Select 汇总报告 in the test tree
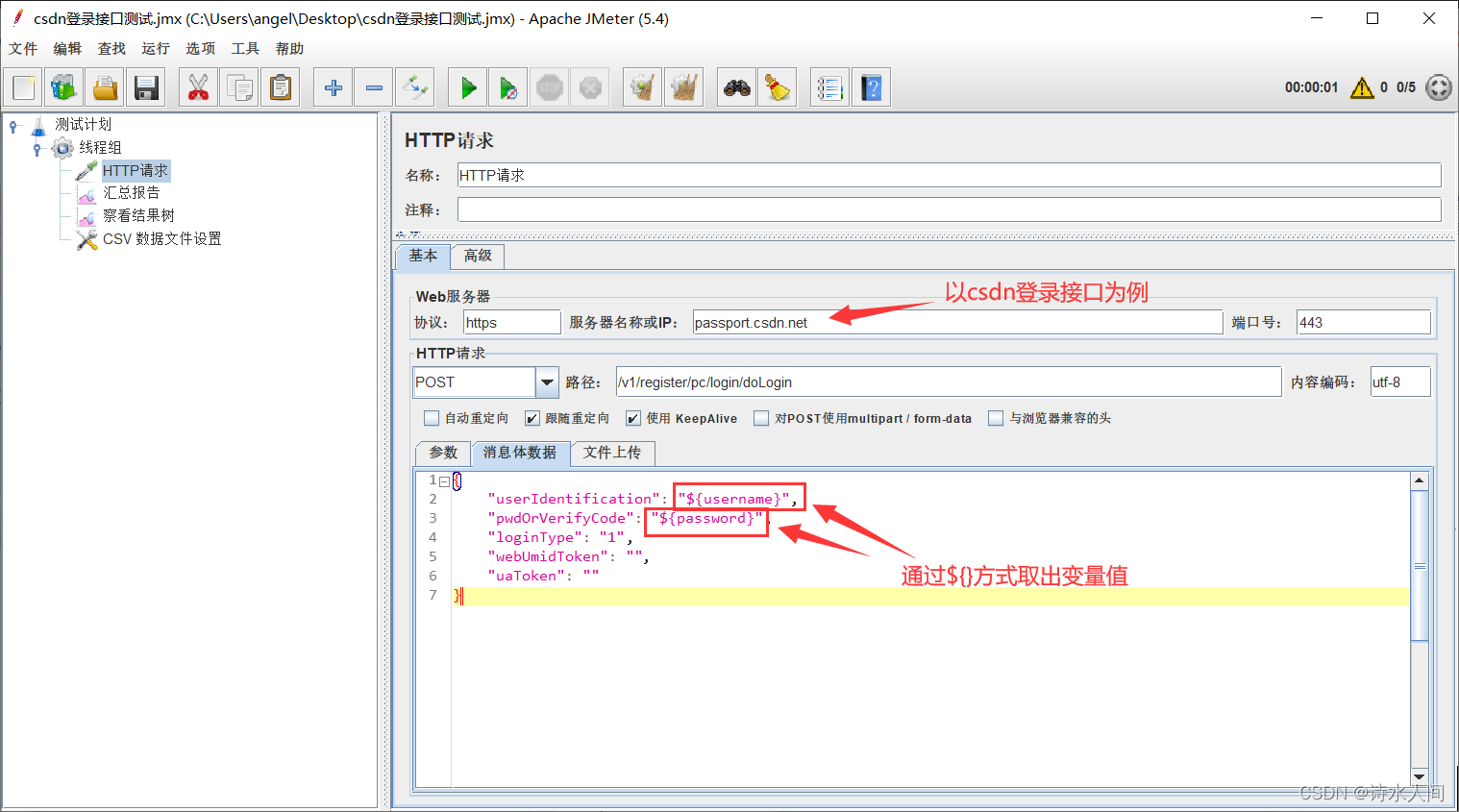The image size is (1459, 812). pyautogui.click(x=132, y=192)
